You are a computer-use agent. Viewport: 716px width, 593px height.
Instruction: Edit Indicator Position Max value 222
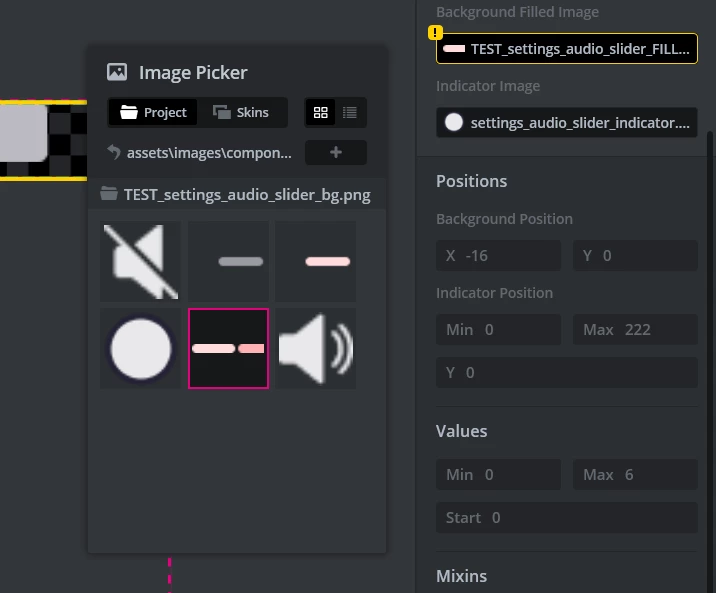pos(635,330)
